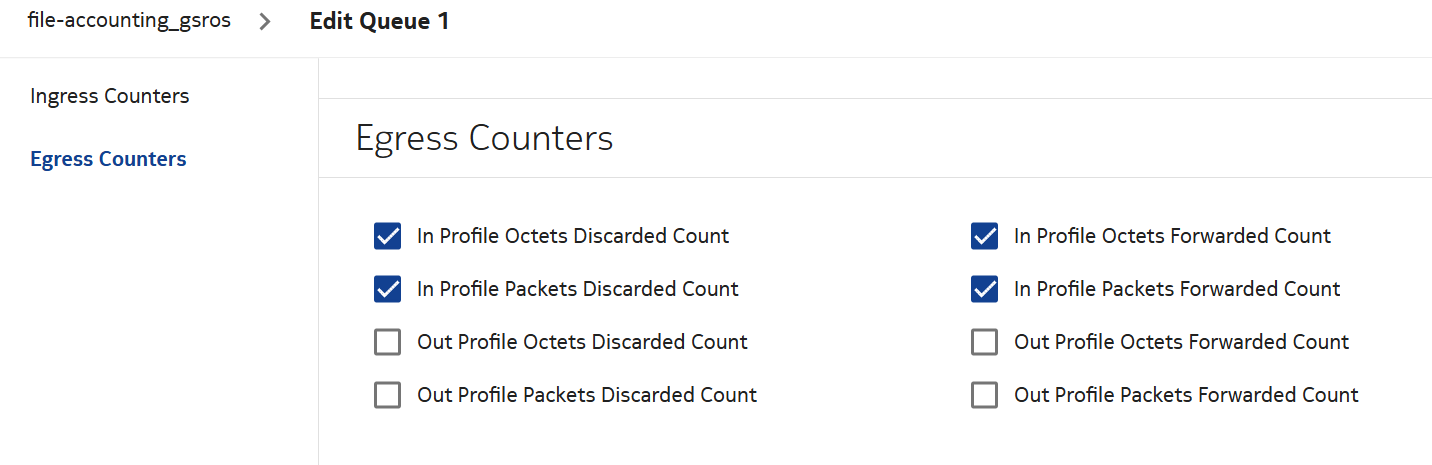Screen dimensions: 1432x465
Task: Click the Edit Queue 1 page title
Action: 379,21
